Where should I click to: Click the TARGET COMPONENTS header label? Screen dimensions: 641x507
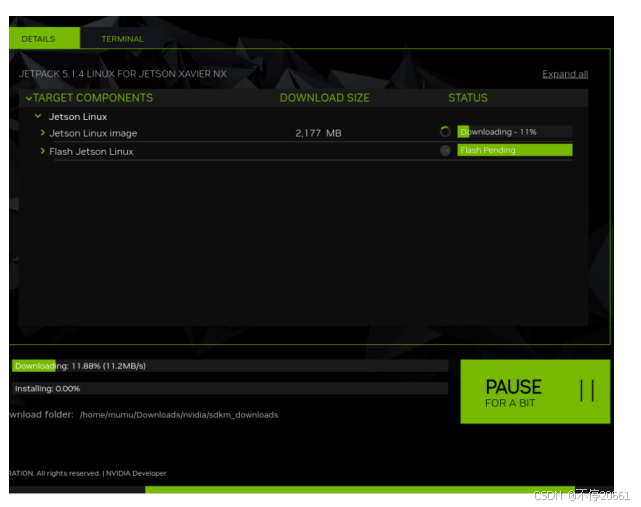coord(93,98)
